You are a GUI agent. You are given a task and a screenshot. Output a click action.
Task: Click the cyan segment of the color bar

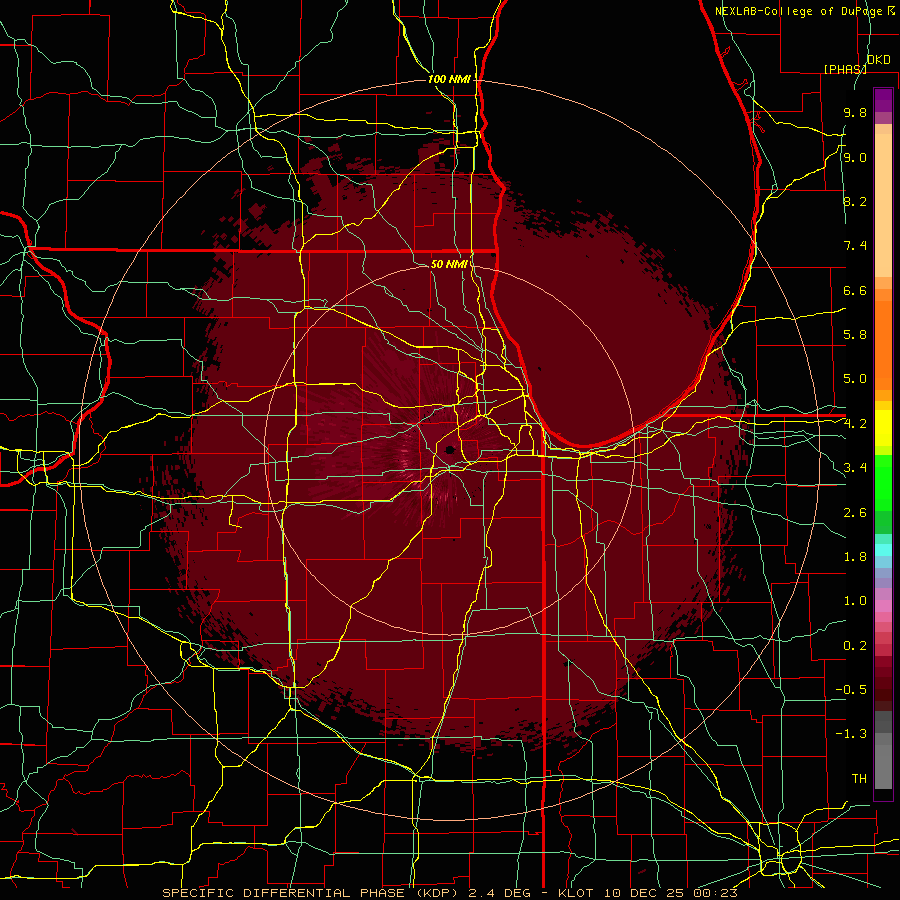click(x=883, y=550)
